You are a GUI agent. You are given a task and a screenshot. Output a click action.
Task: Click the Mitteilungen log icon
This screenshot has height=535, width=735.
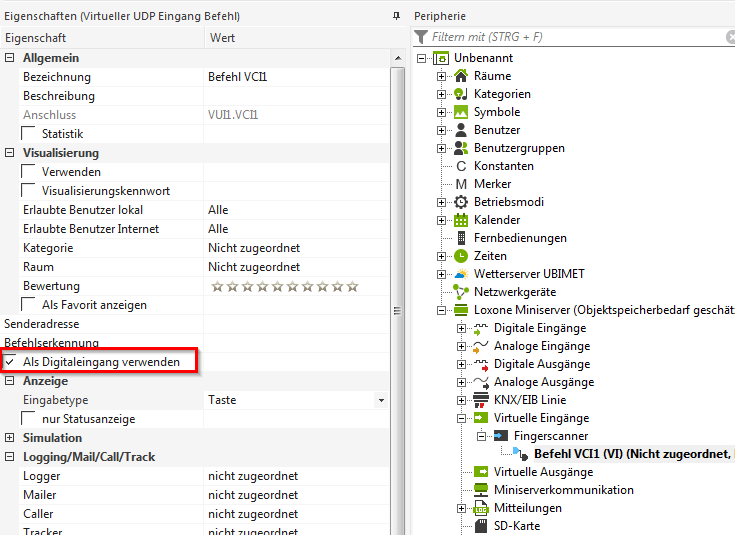click(x=481, y=508)
